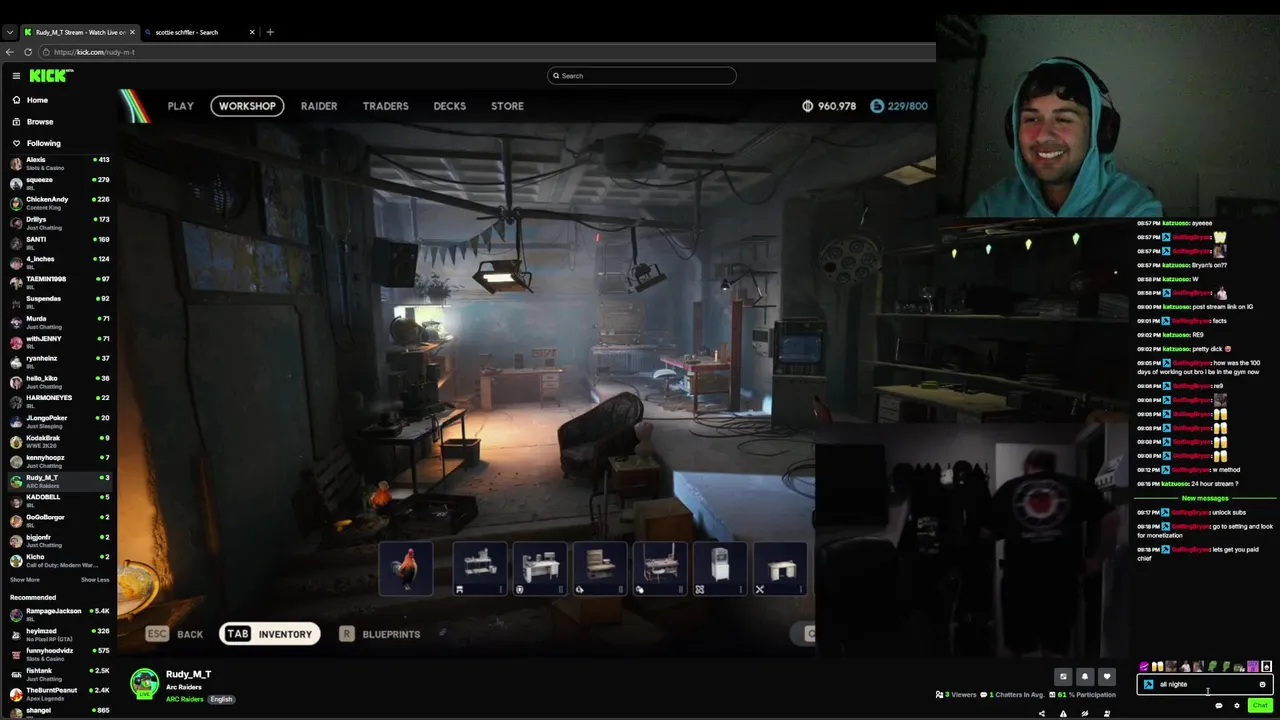
Task: Select the Gunsmith workbench thumbnail
Action: point(480,568)
